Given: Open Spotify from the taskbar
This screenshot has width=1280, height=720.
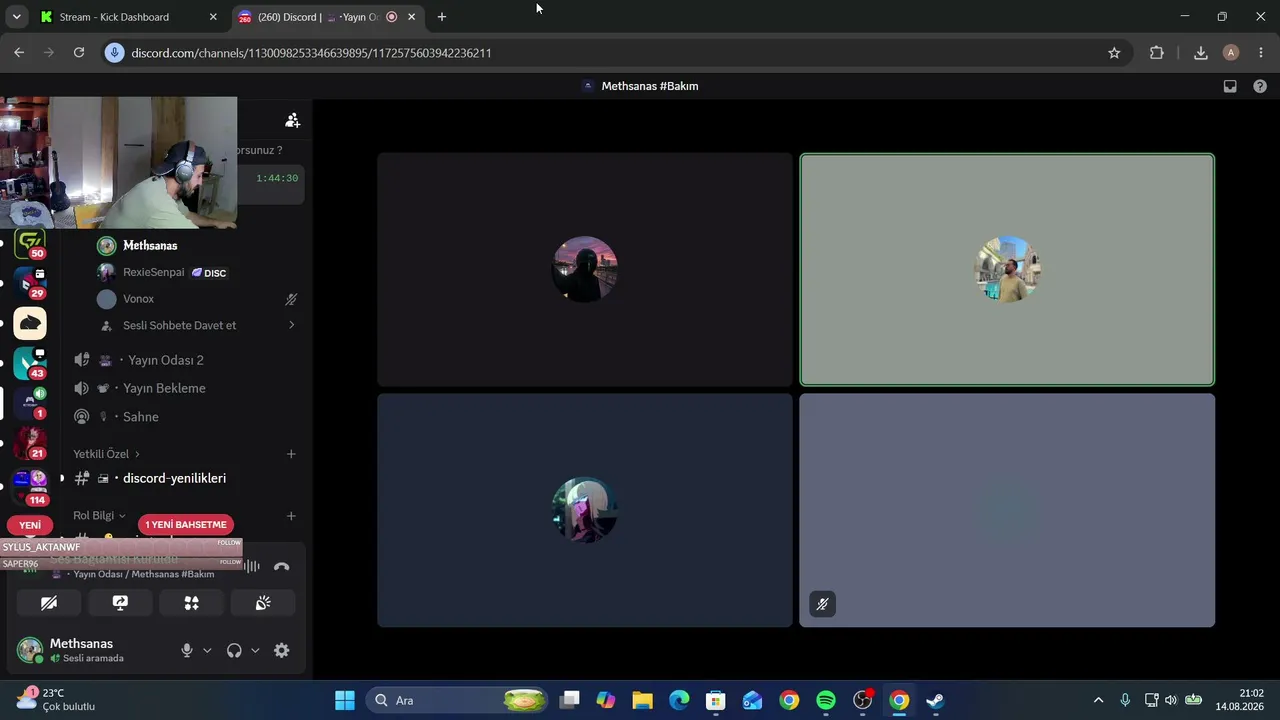Looking at the screenshot, I should coord(826,700).
